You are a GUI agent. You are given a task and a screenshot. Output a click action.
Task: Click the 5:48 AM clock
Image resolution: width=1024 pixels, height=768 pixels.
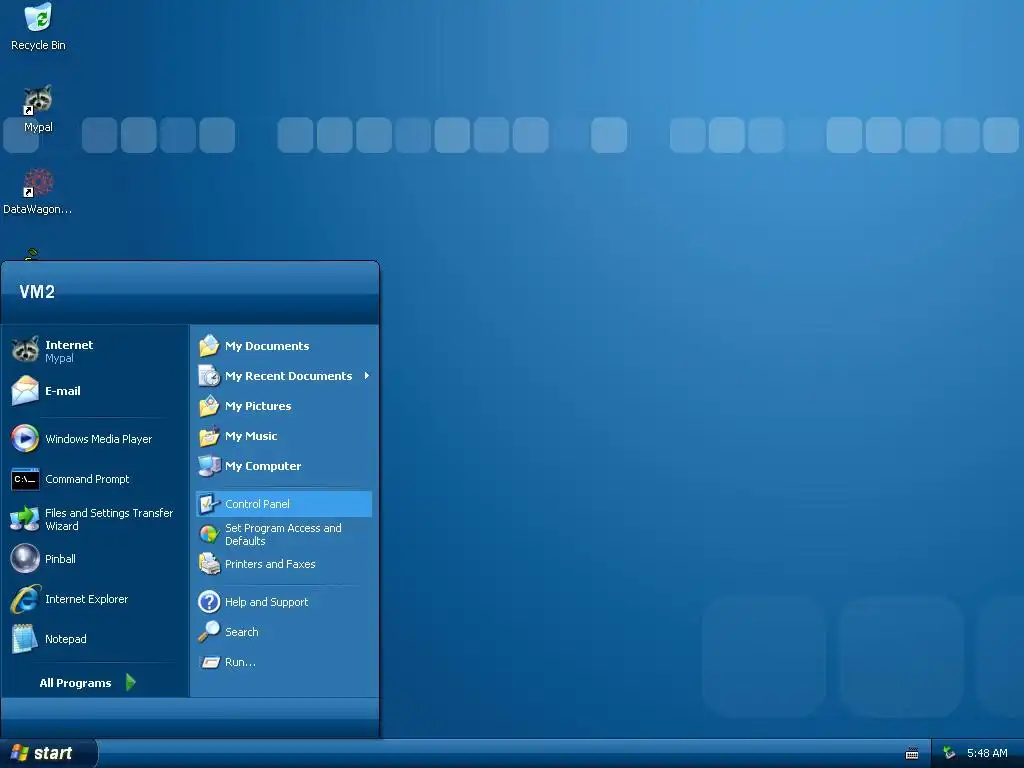987,753
